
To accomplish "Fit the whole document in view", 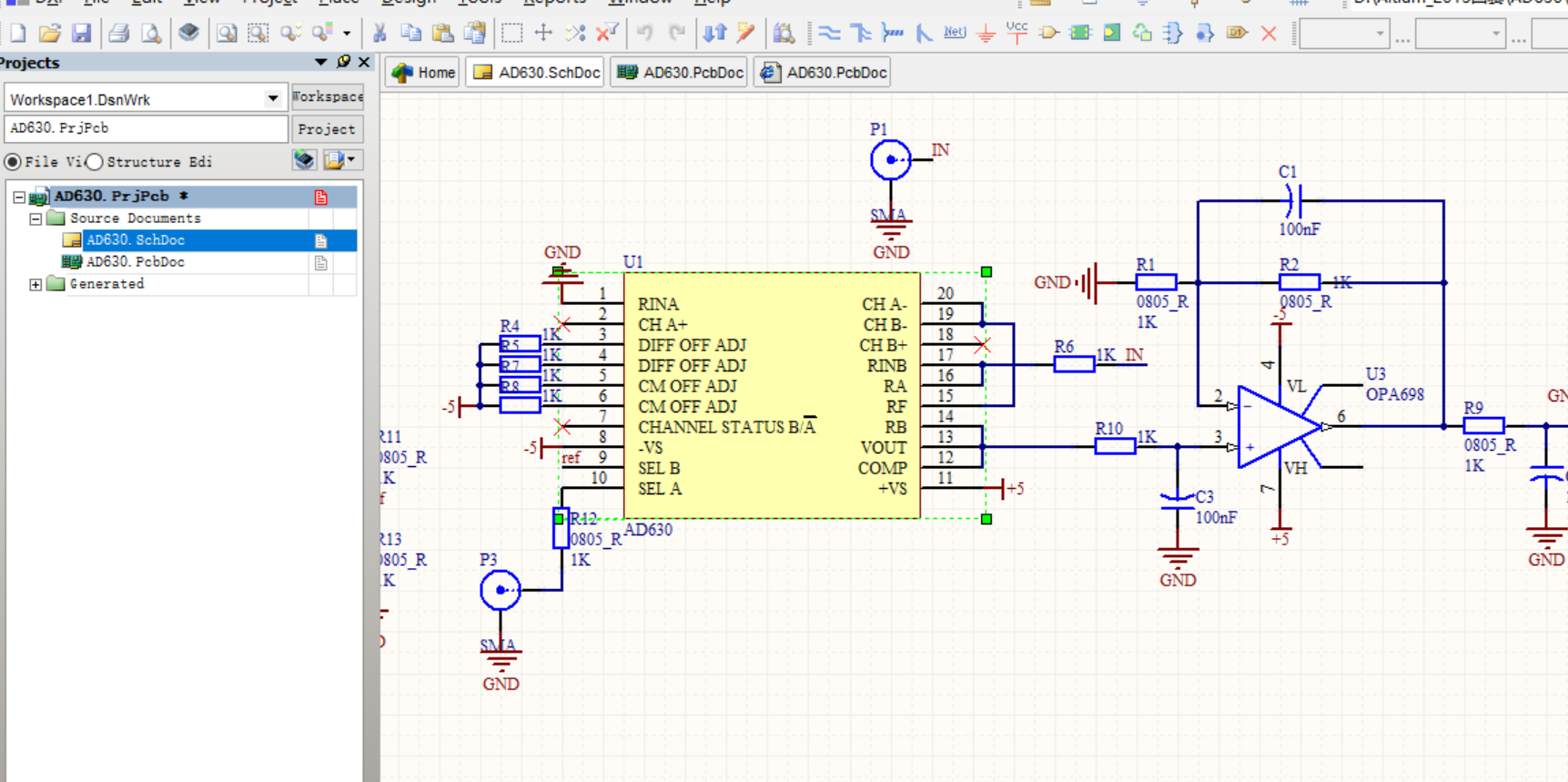I will 226,34.
